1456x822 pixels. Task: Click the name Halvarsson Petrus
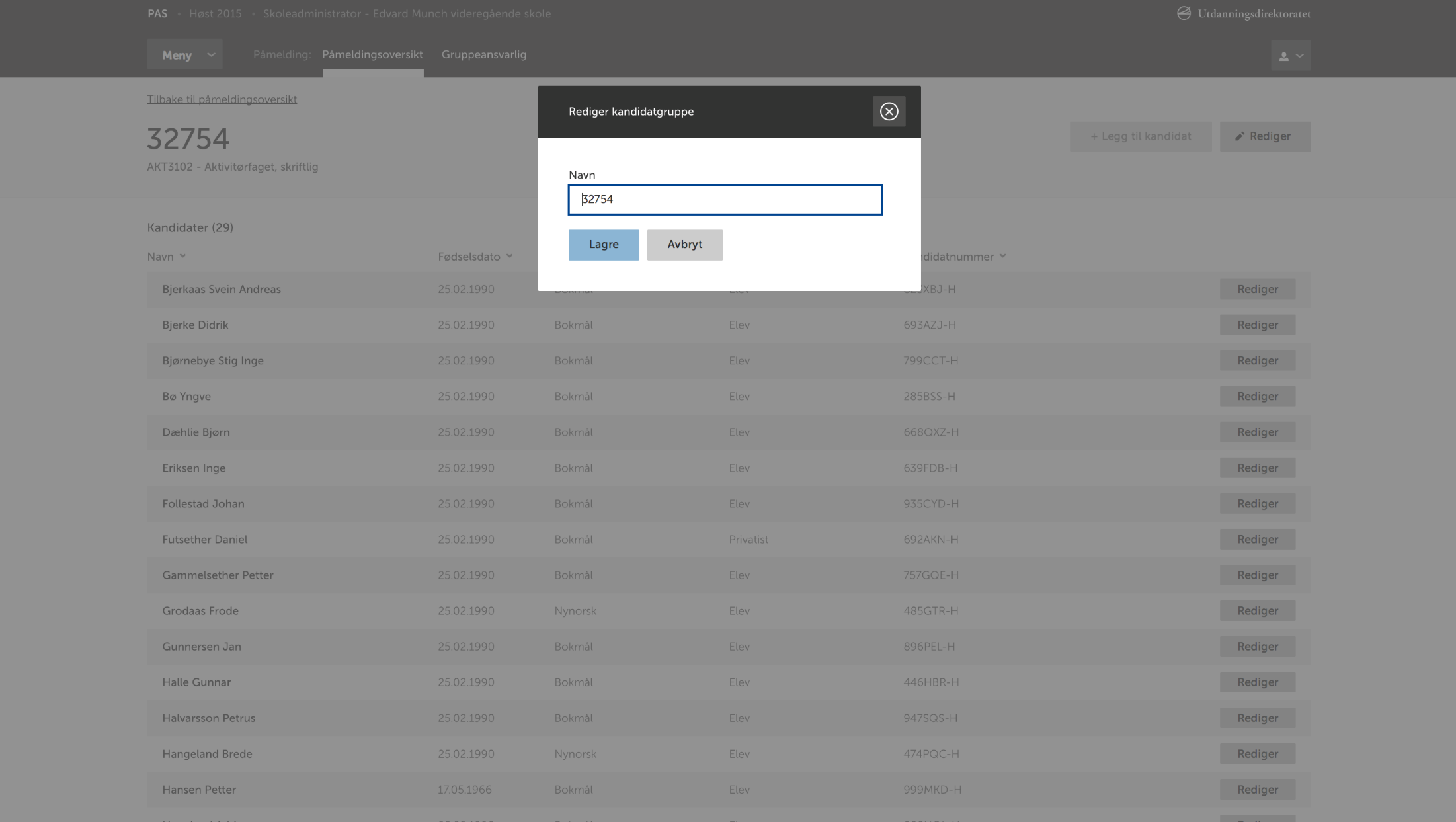(208, 718)
